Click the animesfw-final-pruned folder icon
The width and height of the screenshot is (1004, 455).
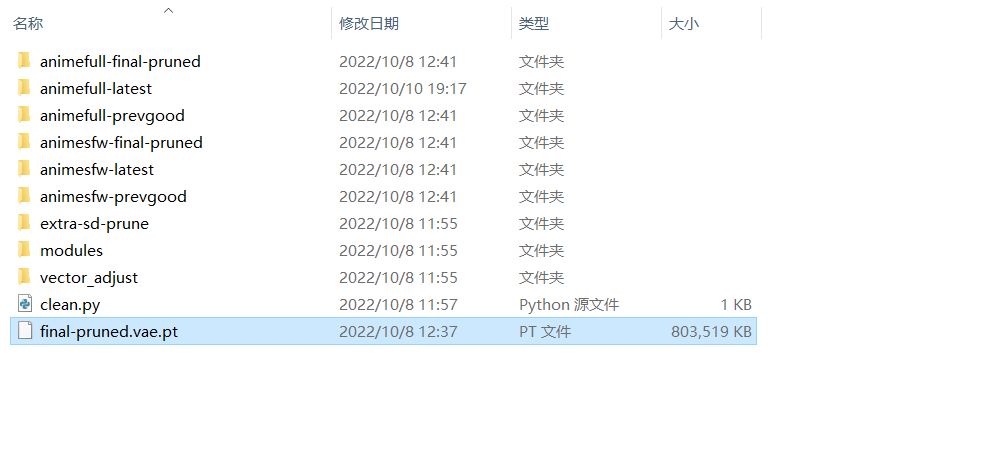point(24,141)
